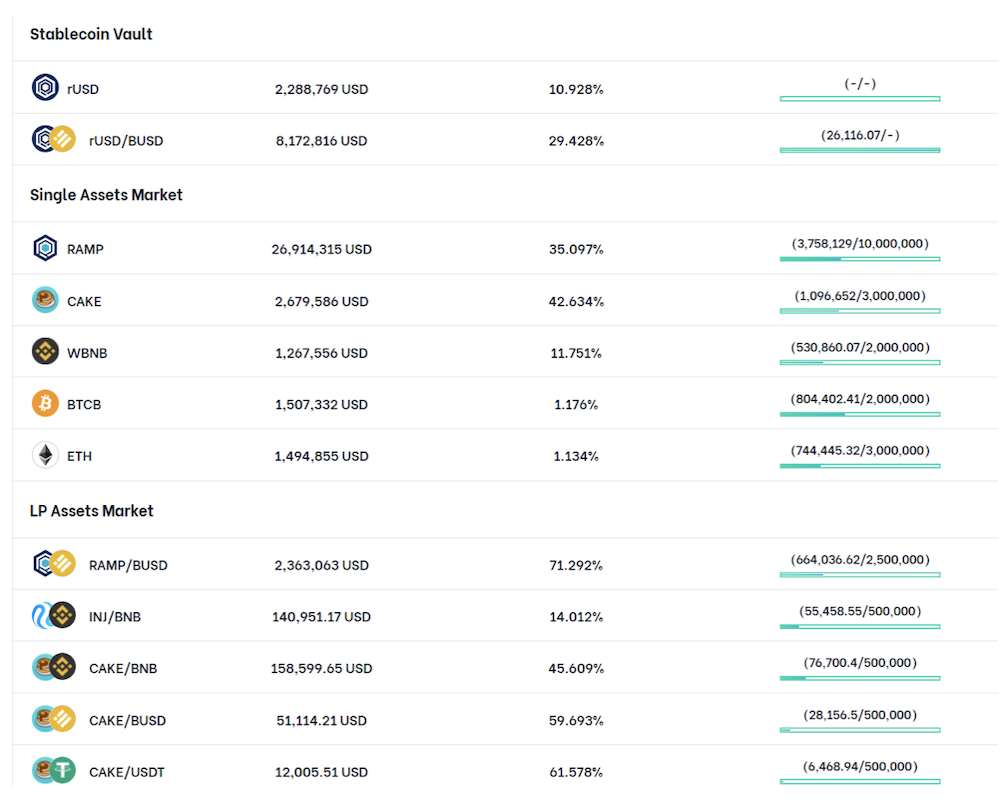
Task: Select the Stablecoin Vault heading
Action: [x=91, y=34]
